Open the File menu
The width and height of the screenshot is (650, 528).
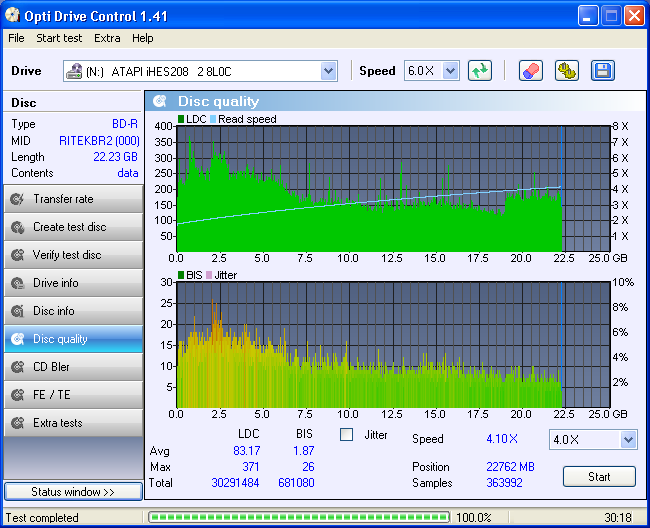tap(16, 38)
